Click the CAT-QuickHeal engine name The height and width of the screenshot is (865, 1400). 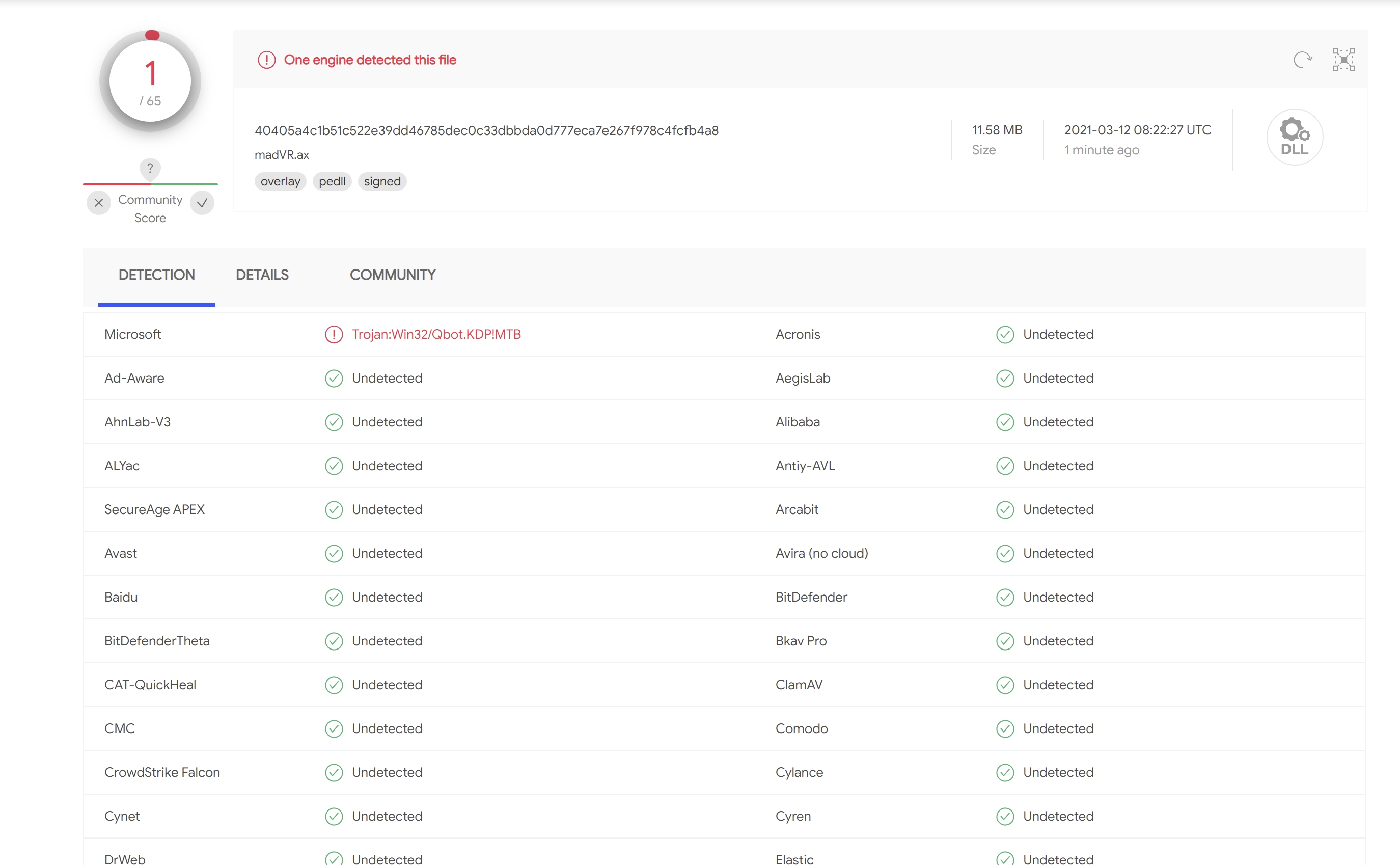pos(150,685)
